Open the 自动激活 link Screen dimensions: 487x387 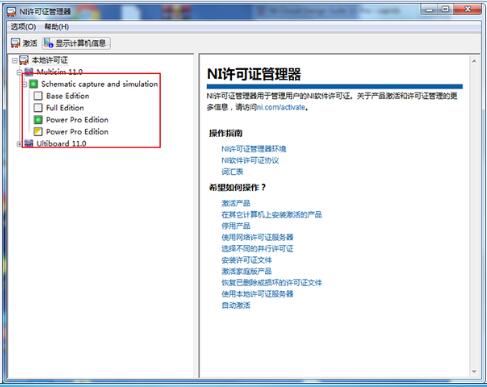tap(236, 305)
